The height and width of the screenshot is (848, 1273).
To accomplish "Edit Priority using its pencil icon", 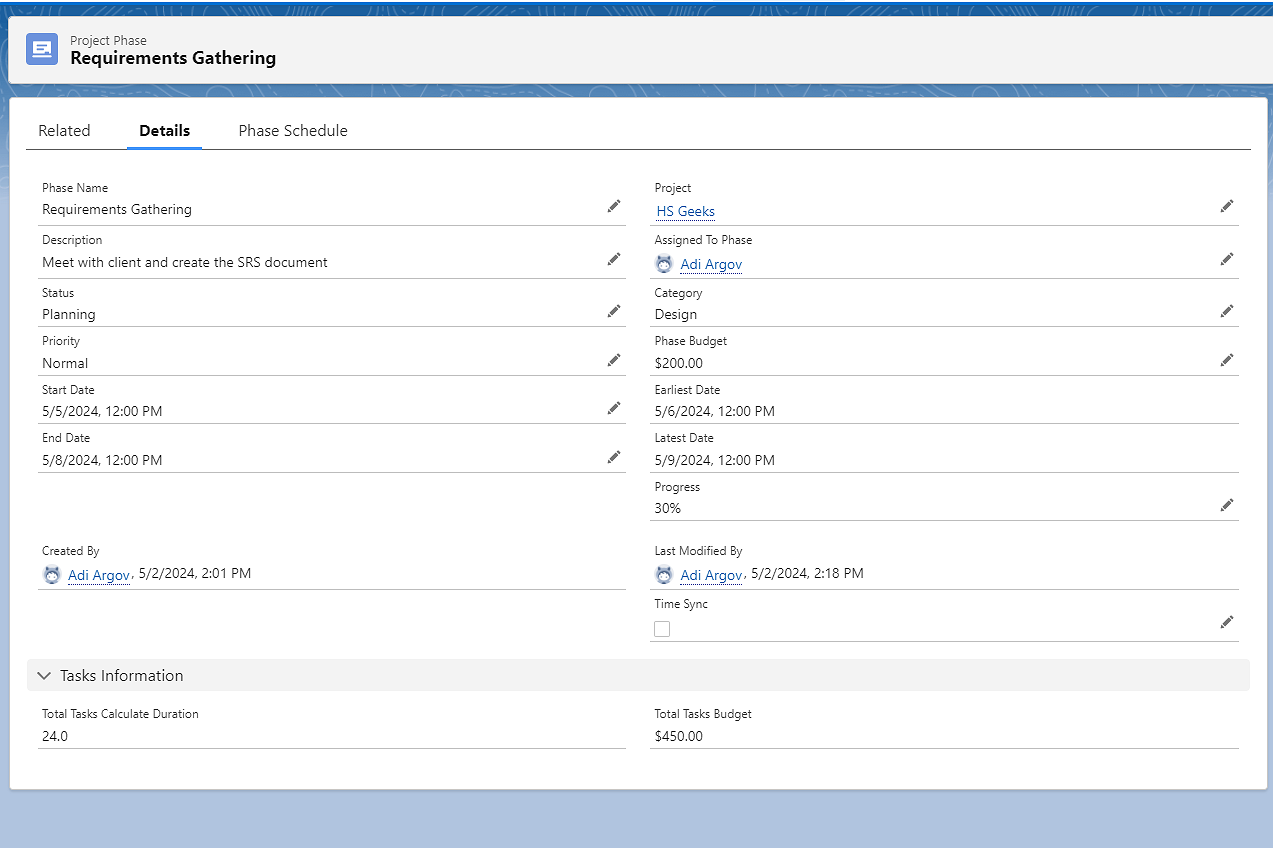I will pos(614,360).
